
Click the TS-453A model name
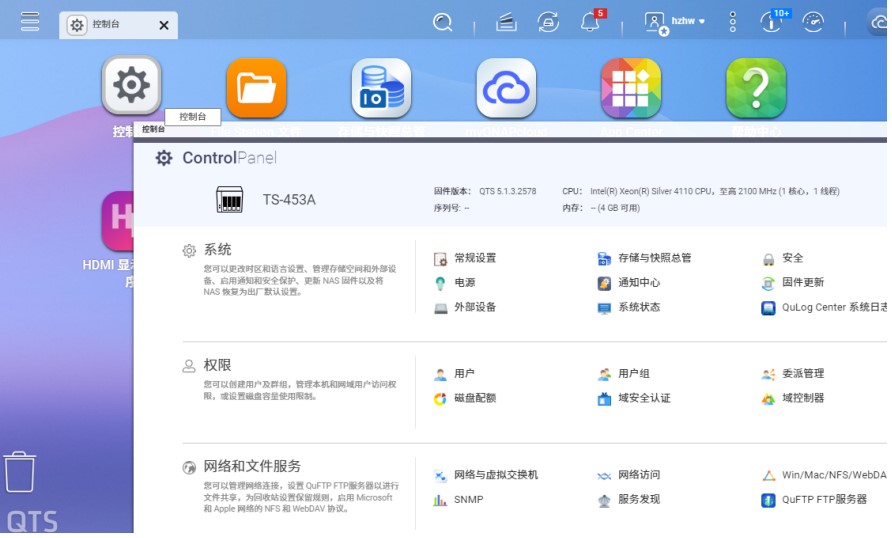click(x=289, y=200)
